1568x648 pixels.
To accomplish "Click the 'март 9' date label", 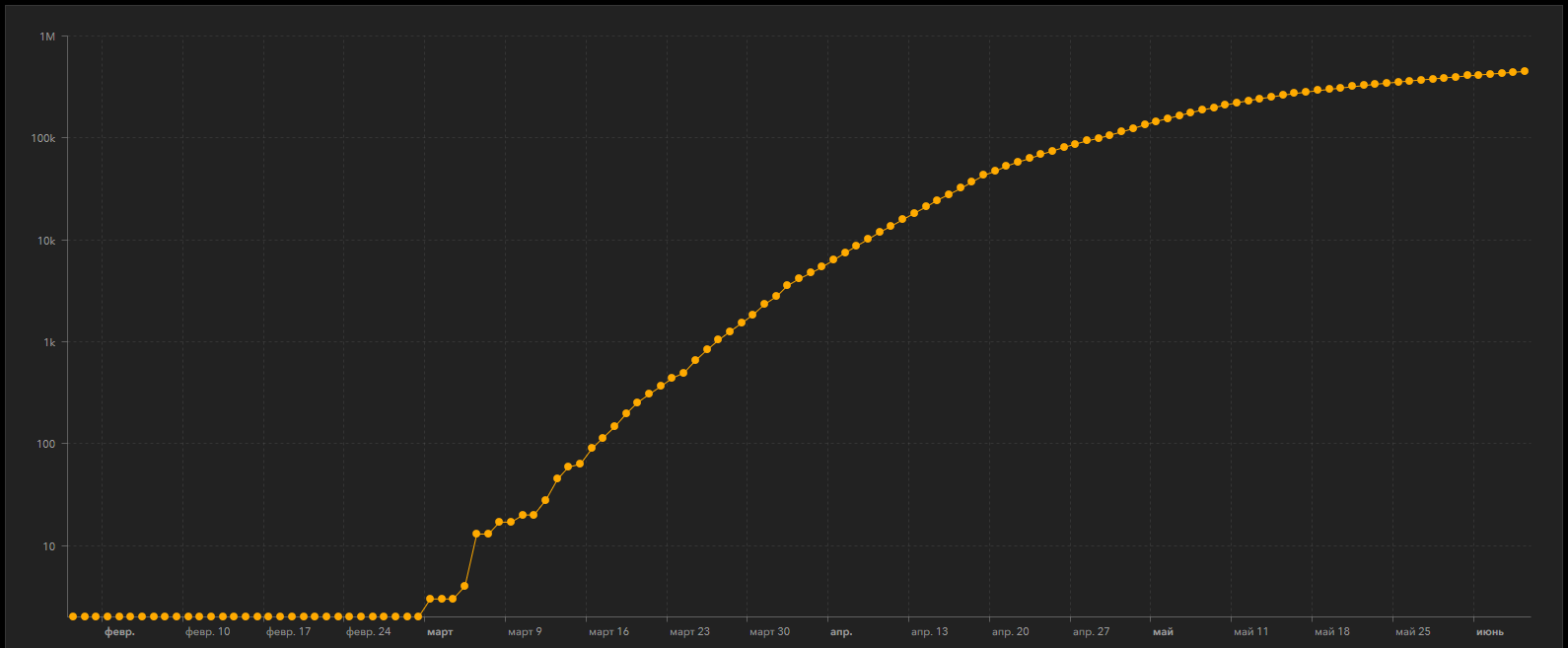I will coord(525,632).
